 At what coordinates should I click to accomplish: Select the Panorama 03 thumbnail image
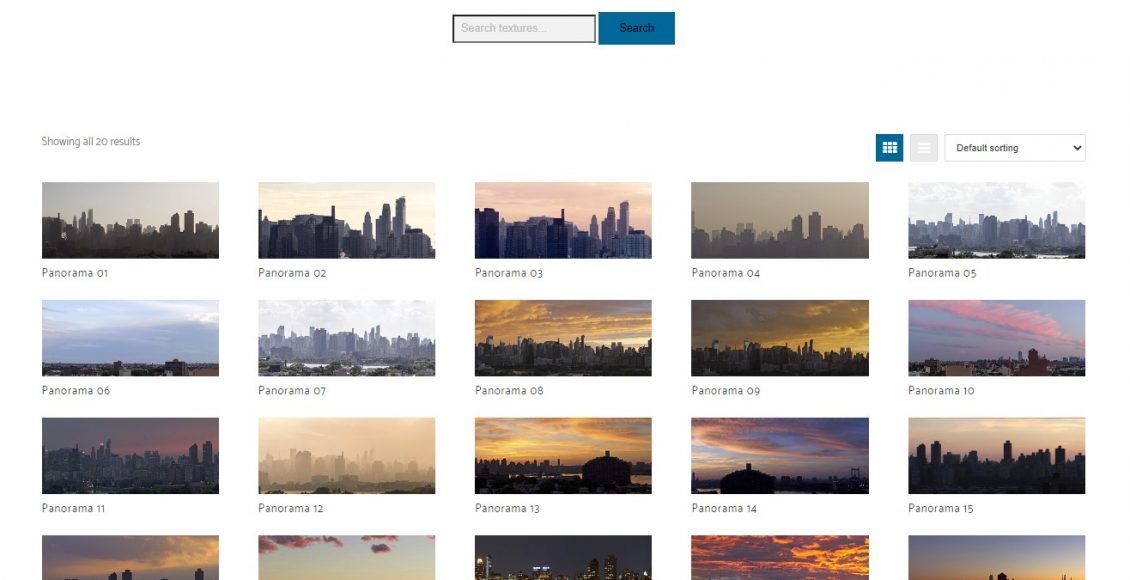pos(563,220)
